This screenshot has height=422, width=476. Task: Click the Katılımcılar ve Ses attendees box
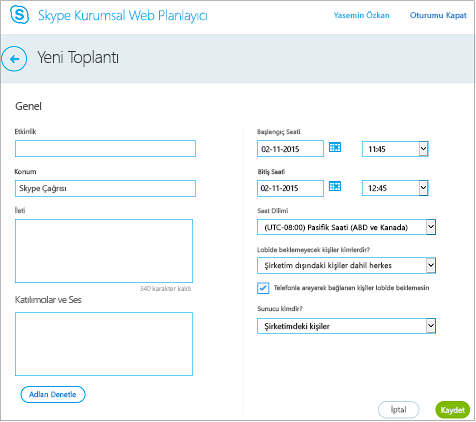[104, 344]
